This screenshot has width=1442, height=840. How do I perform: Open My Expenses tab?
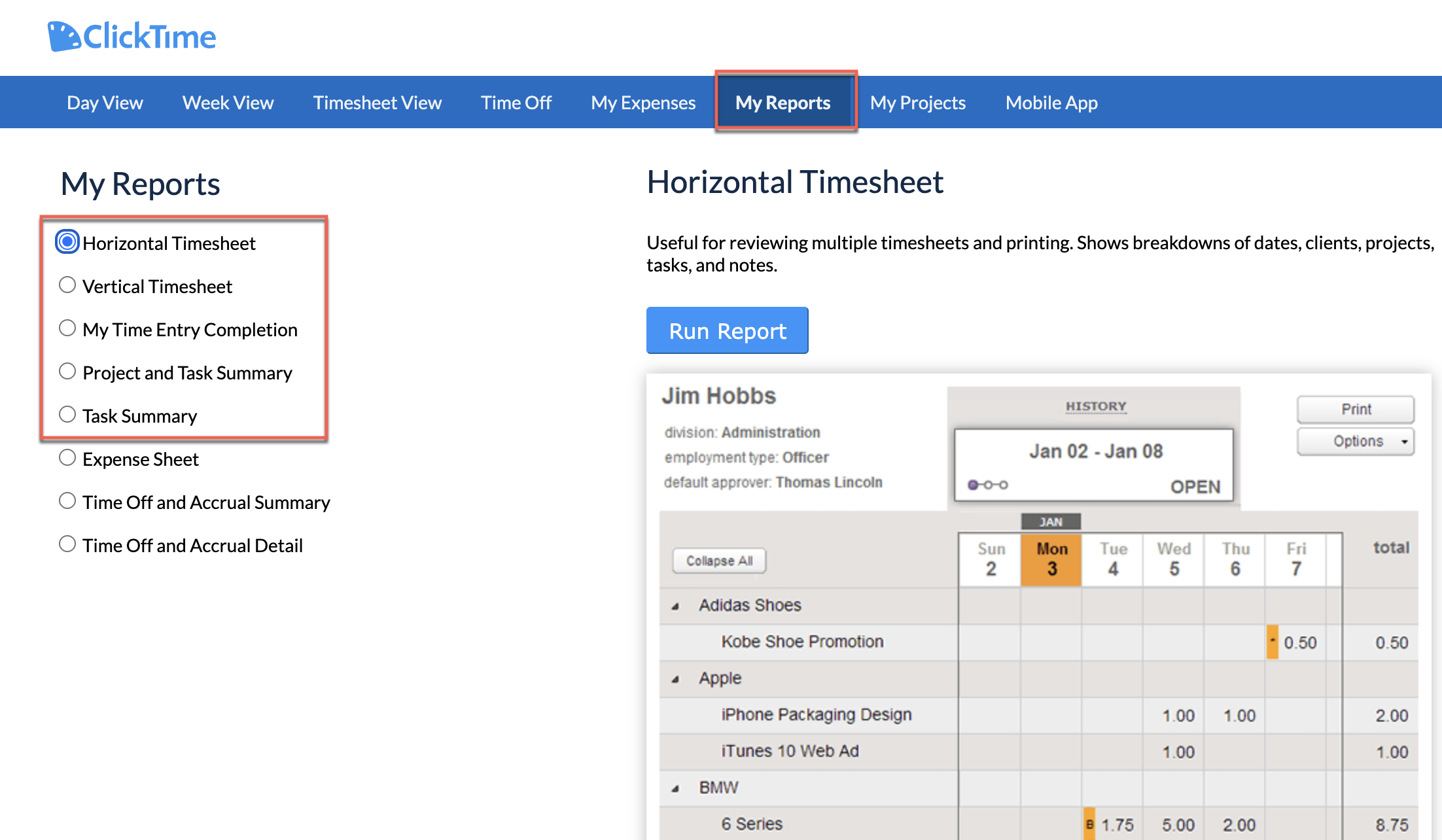click(643, 103)
